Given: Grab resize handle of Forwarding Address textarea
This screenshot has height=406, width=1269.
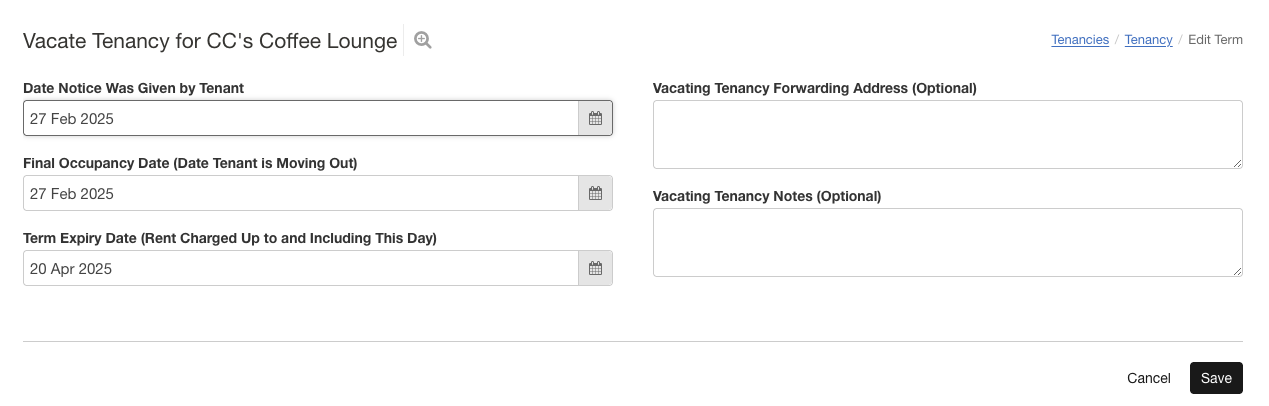Looking at the screenshot, I should click(x=1237, y=163).
